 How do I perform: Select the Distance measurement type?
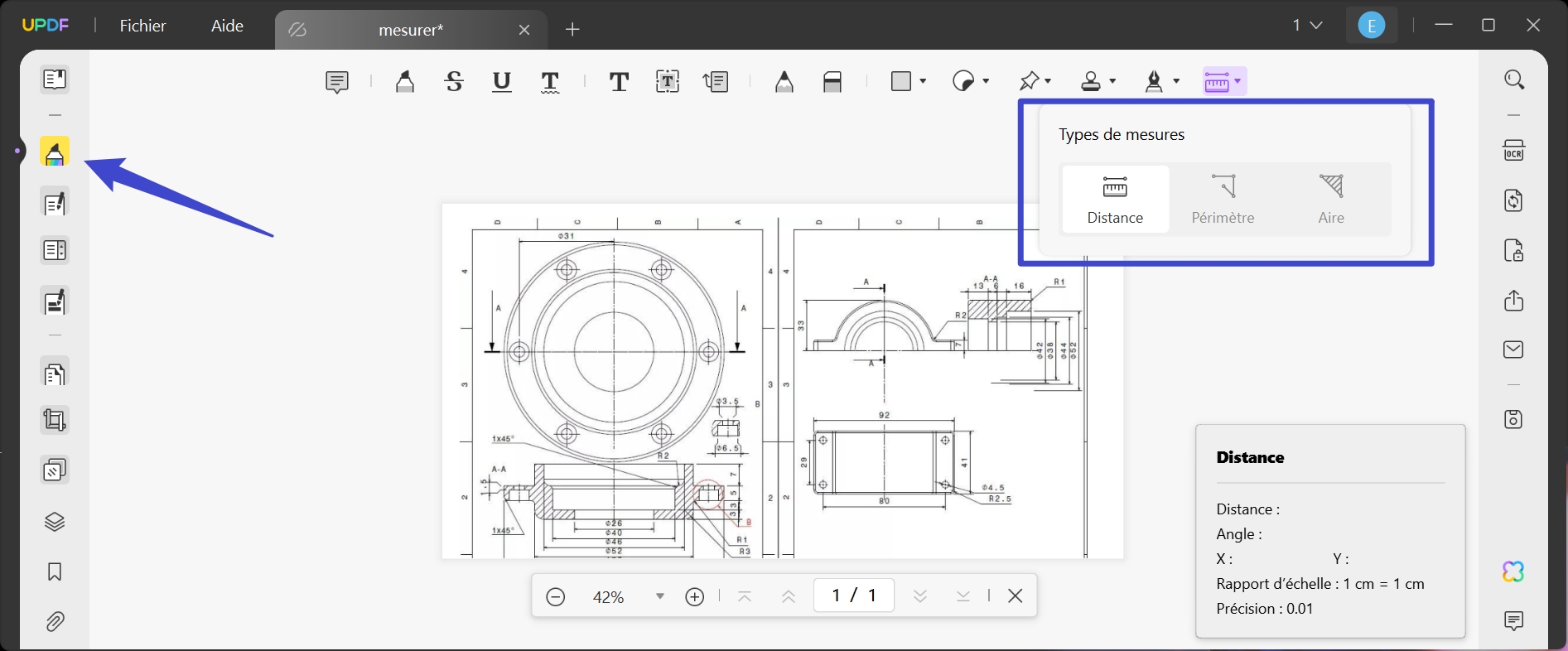click(1115, 200)
